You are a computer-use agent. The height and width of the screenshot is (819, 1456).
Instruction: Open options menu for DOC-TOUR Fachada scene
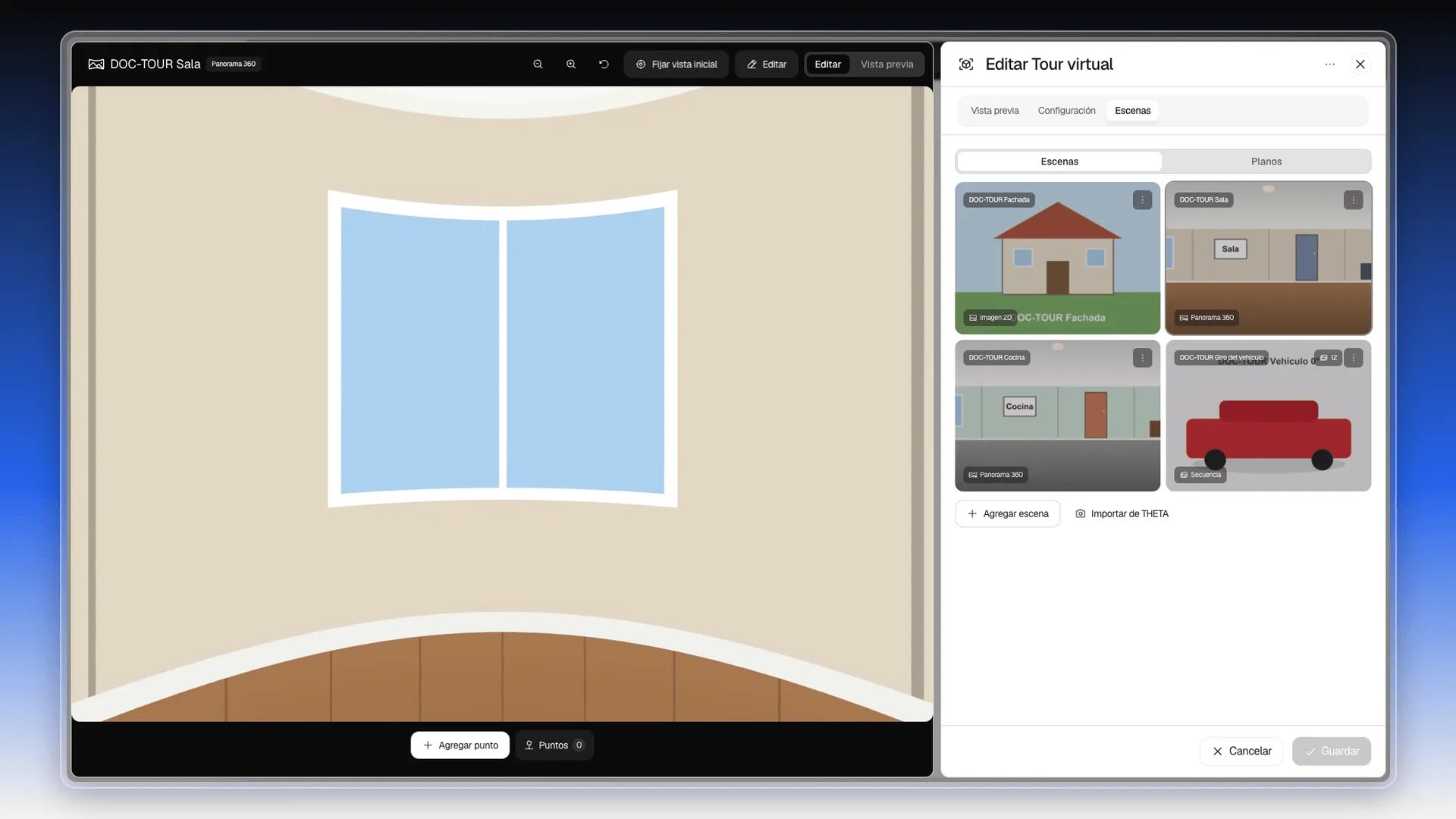tap(1142, 200)
